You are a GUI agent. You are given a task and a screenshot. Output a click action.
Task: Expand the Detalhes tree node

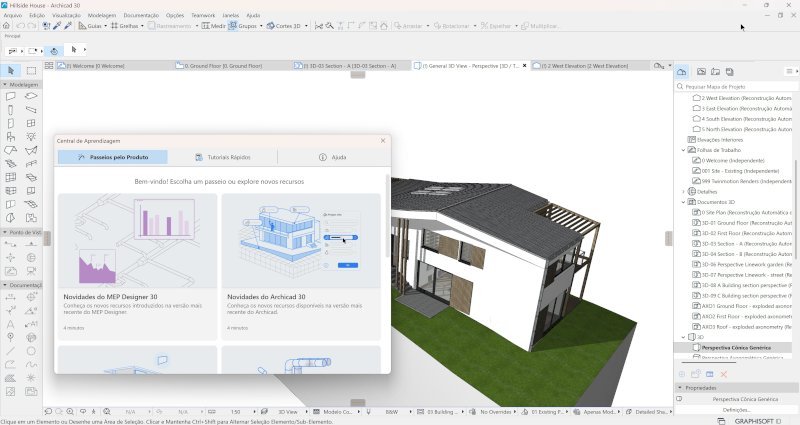(x=684, y=192)
